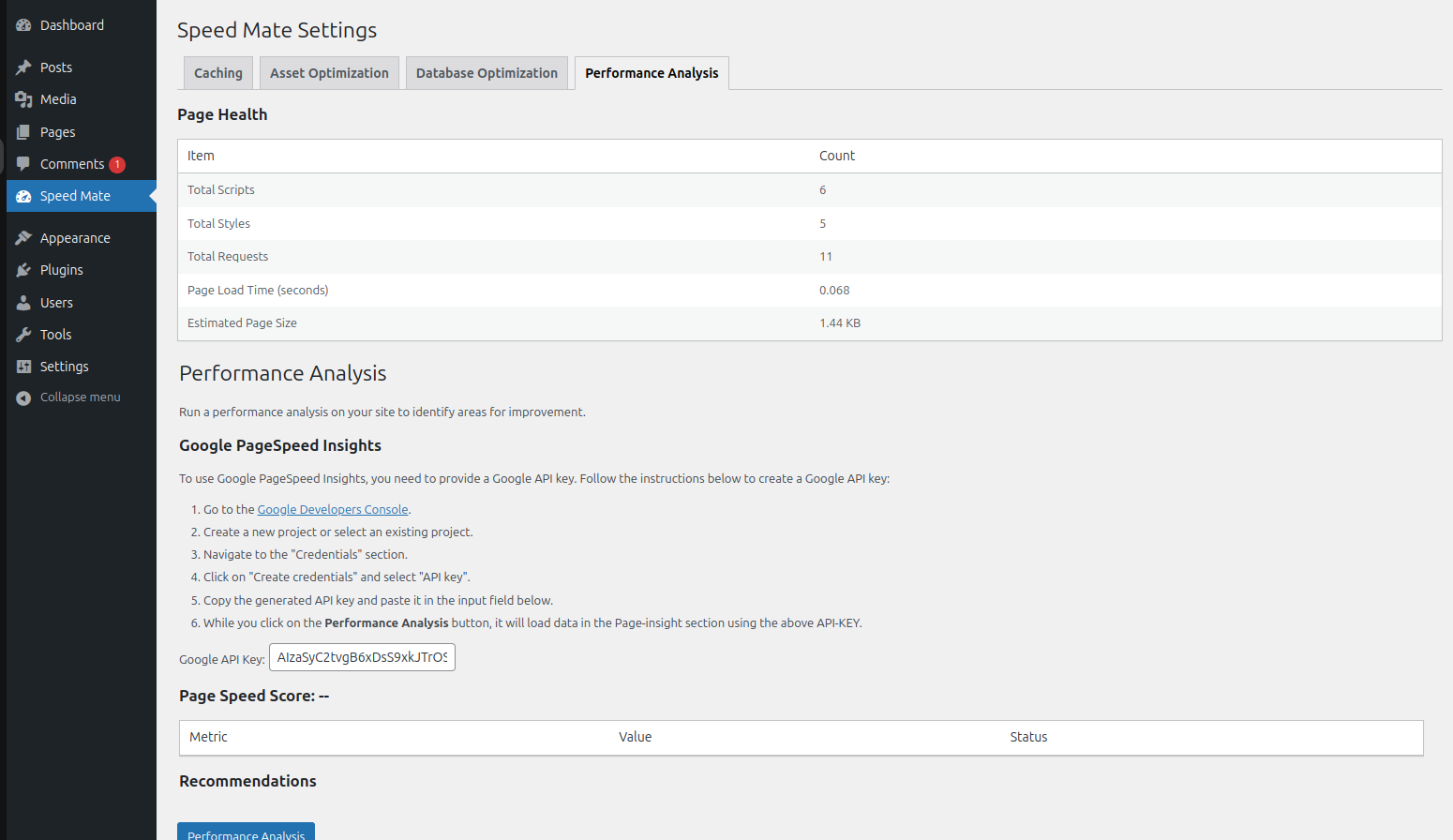Click the Tools wrench icon
This screenshot has height=840, width=1453.
(23, 335)
